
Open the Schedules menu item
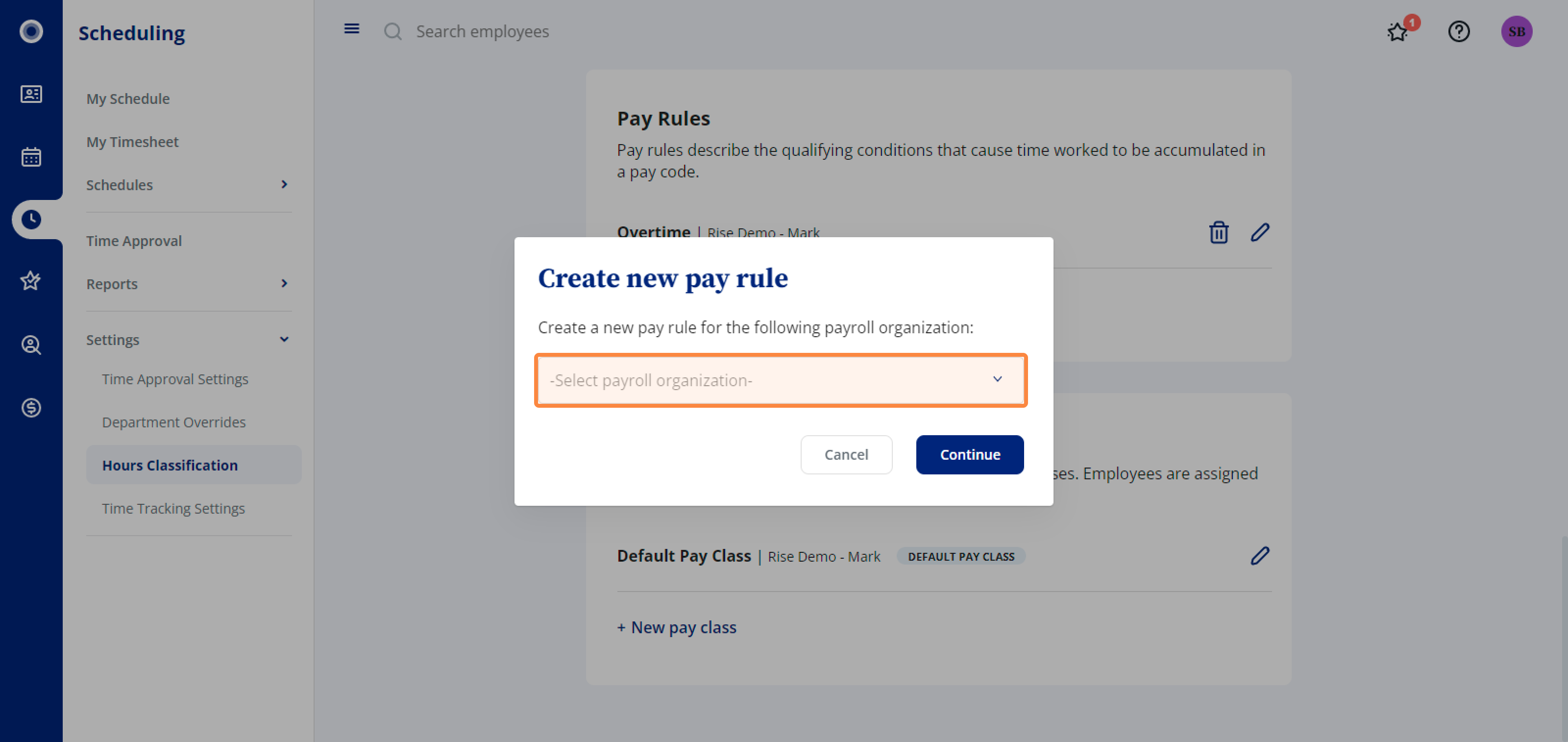[x=119, y=185]
